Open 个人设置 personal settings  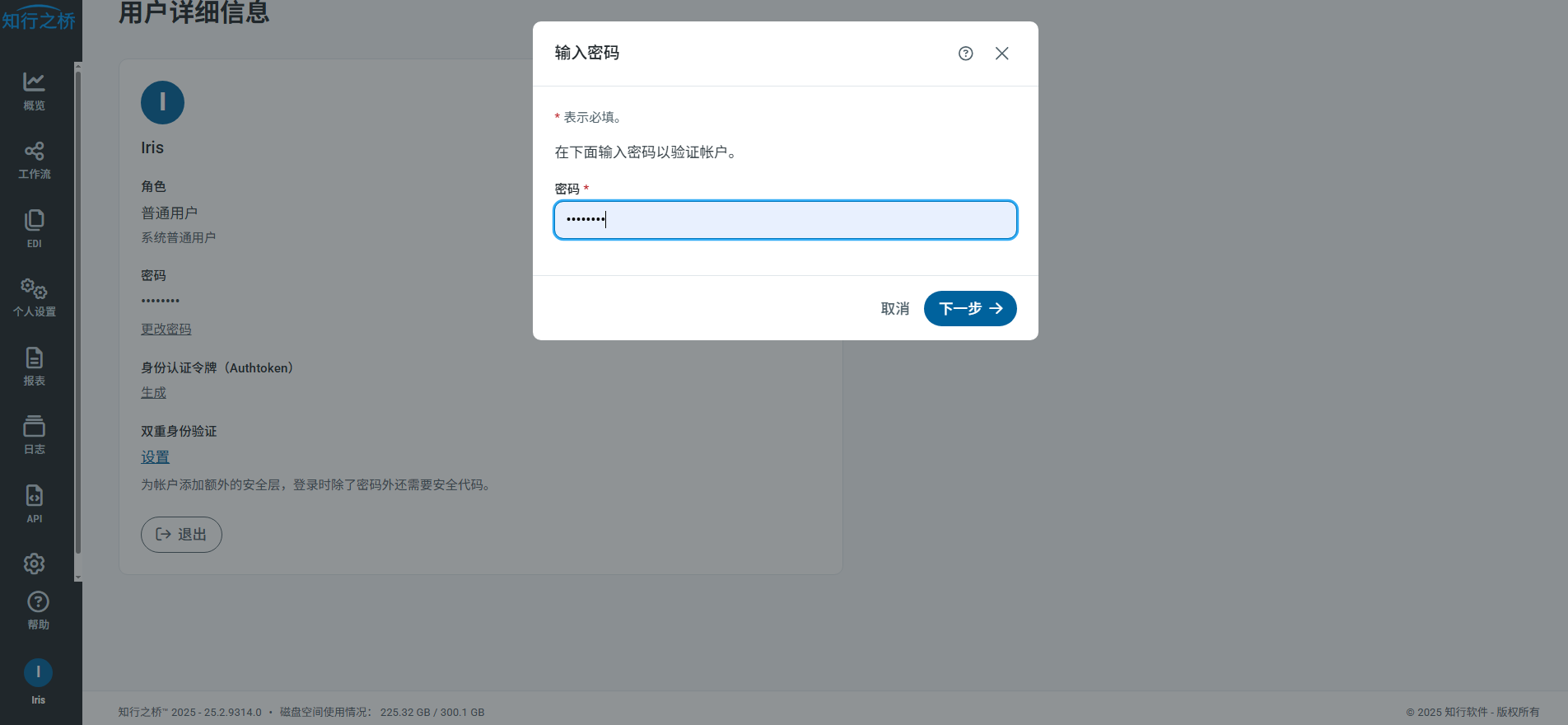[34, 297]
